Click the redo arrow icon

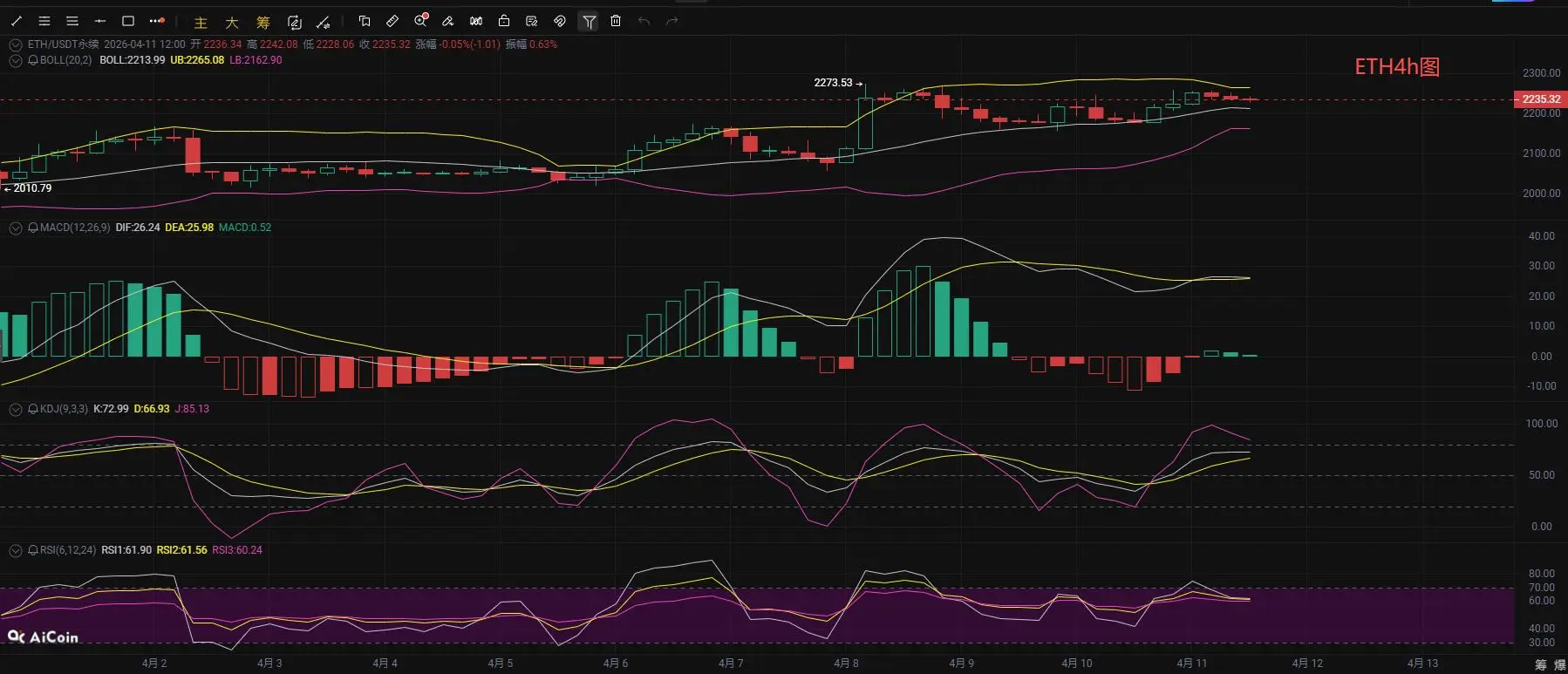(x=672, y=21)
